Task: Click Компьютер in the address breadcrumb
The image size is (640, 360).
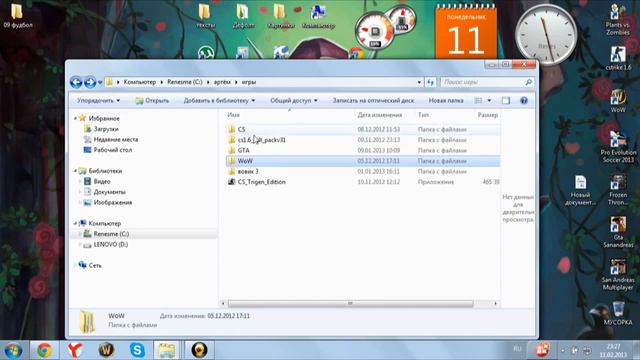Action: point(140,82)
